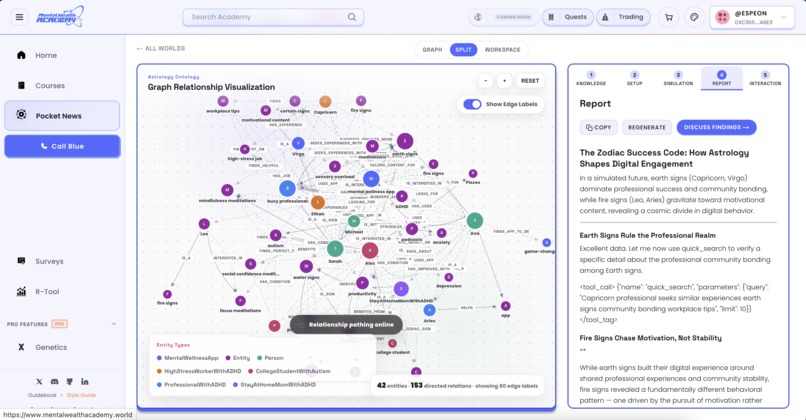806x420 pixels.
Task: Click Person legend color dot
Action: coord(260,358)
